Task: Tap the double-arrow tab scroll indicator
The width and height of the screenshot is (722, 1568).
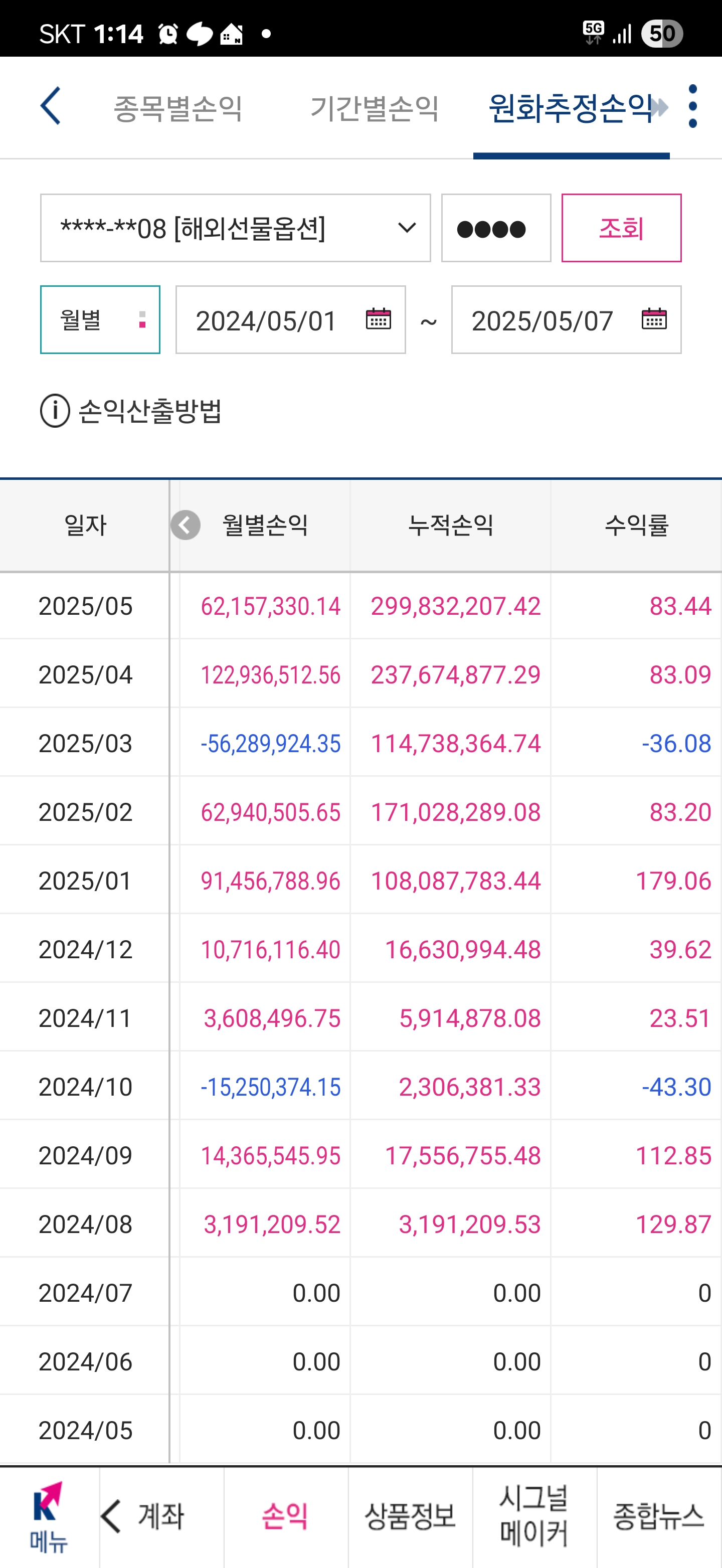Action: tap(659, 108)
